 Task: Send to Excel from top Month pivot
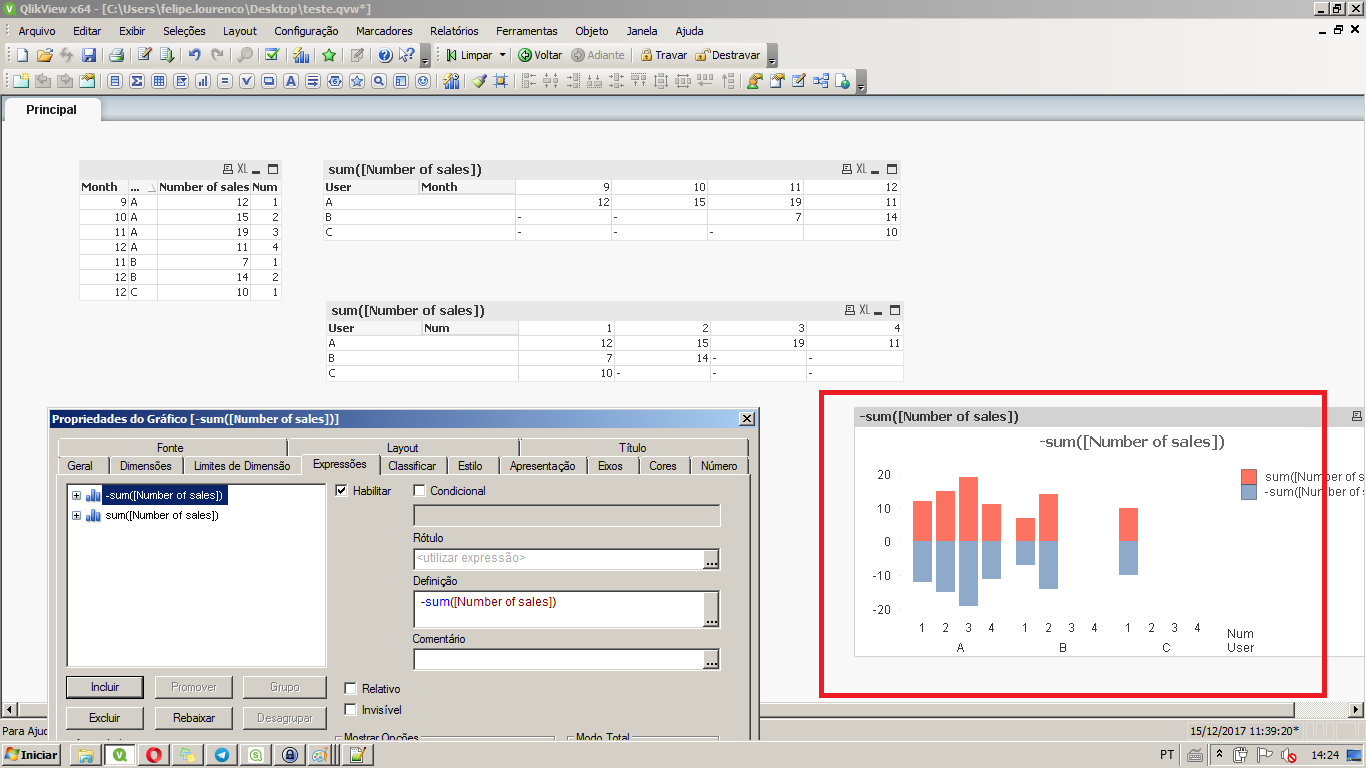tap(861, 169)
